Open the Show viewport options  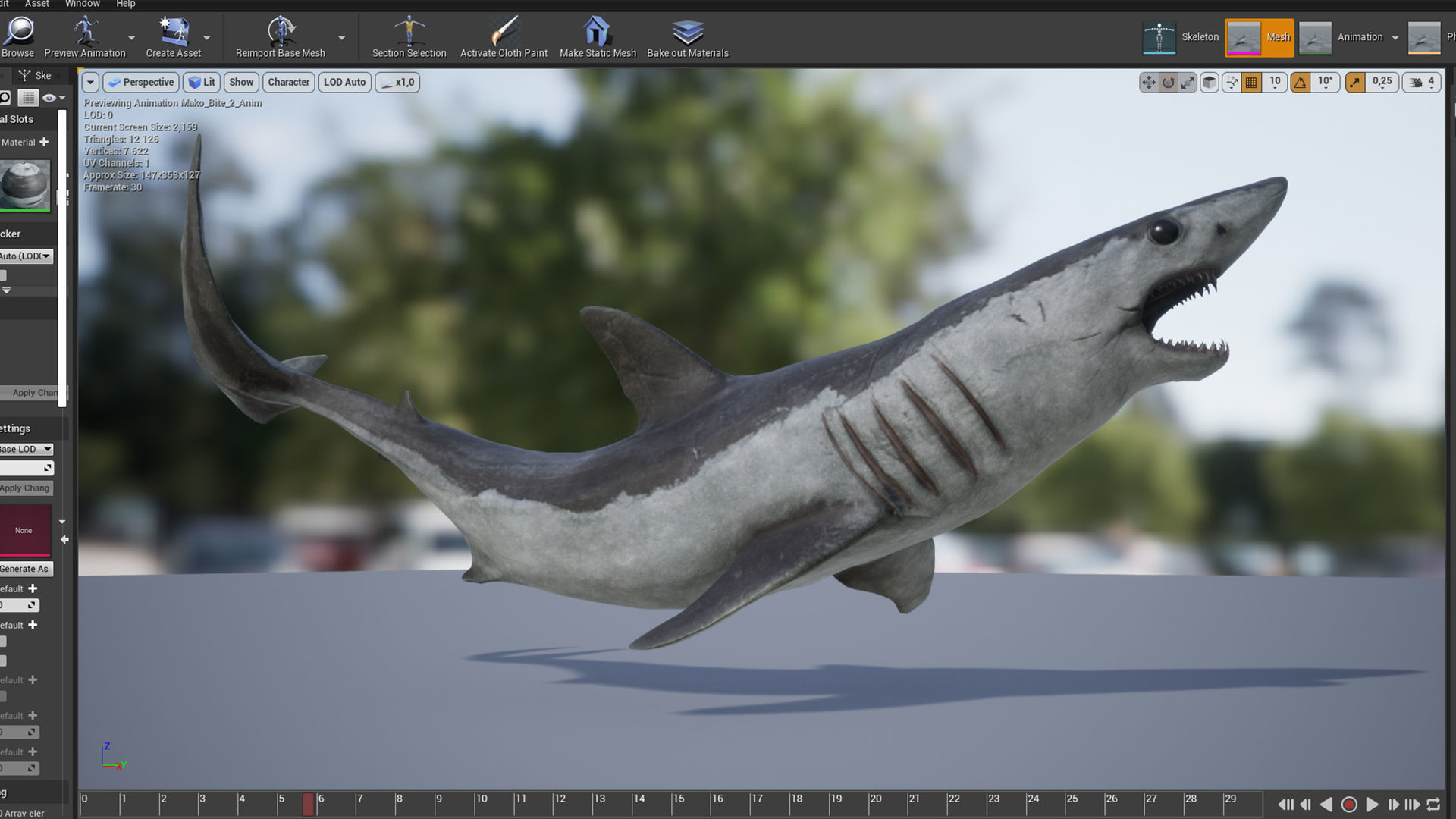pyautogui.click(x=241, y=83)
